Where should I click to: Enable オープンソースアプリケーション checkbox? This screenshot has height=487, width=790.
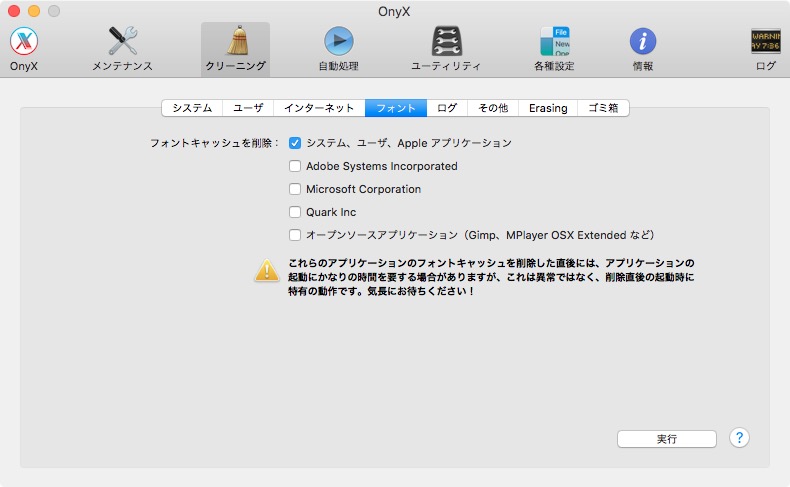coord(295,235)
